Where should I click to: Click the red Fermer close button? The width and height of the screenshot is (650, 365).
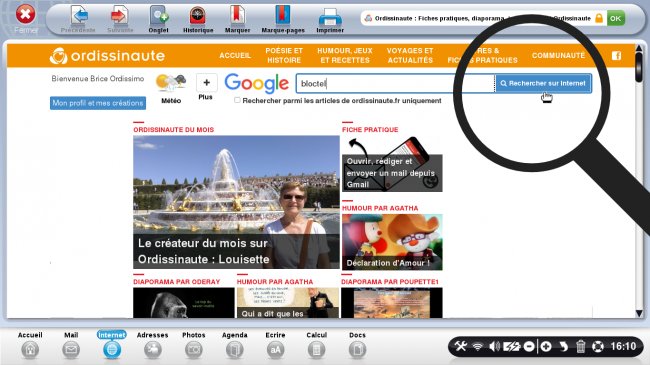25,15
